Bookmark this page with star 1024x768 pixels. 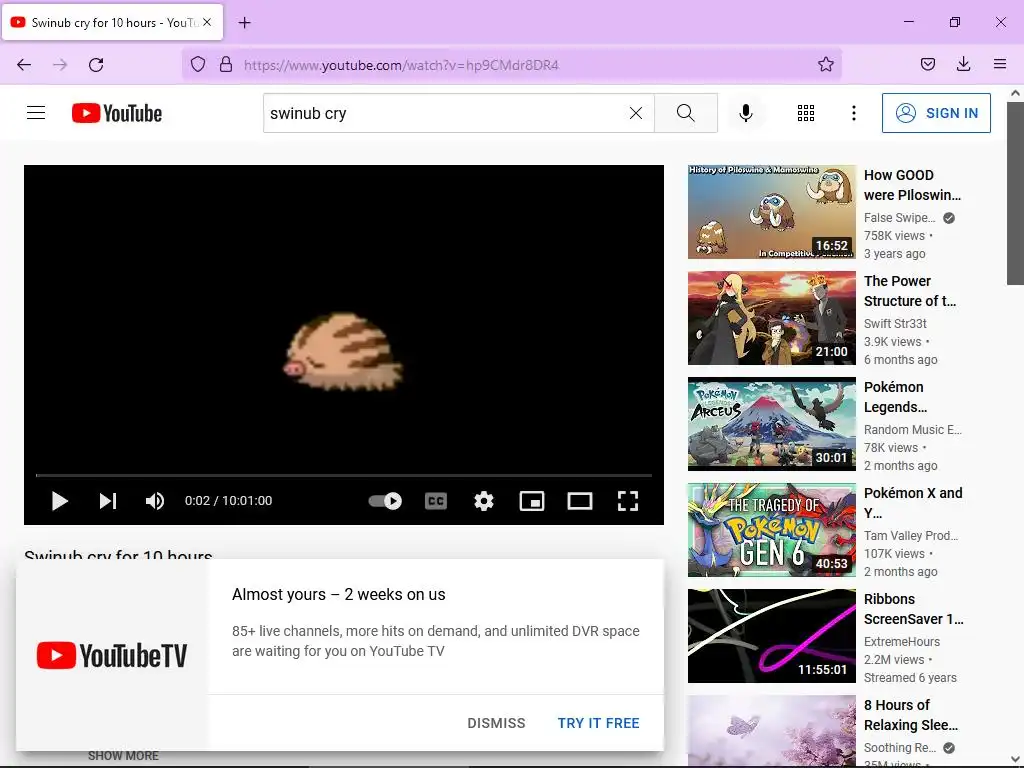coord(826,64)
